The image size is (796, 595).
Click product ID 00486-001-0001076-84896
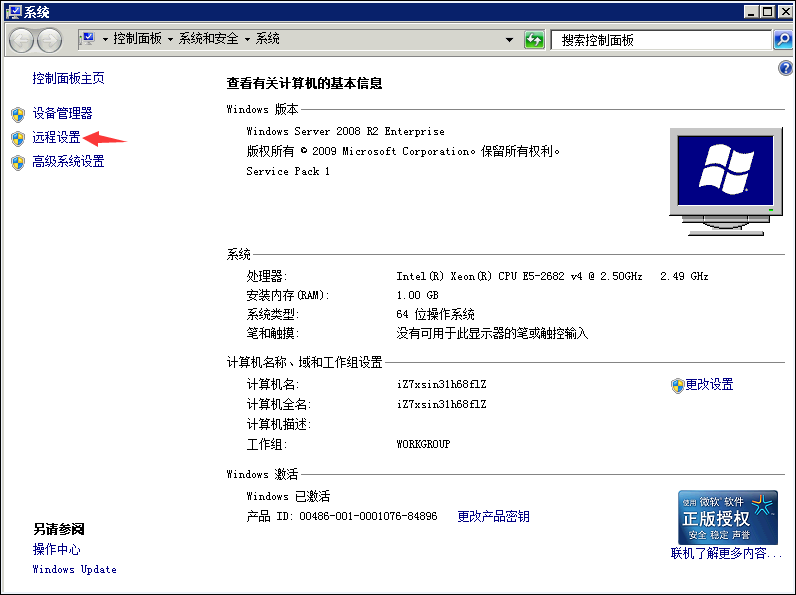(x=368, y=516)
